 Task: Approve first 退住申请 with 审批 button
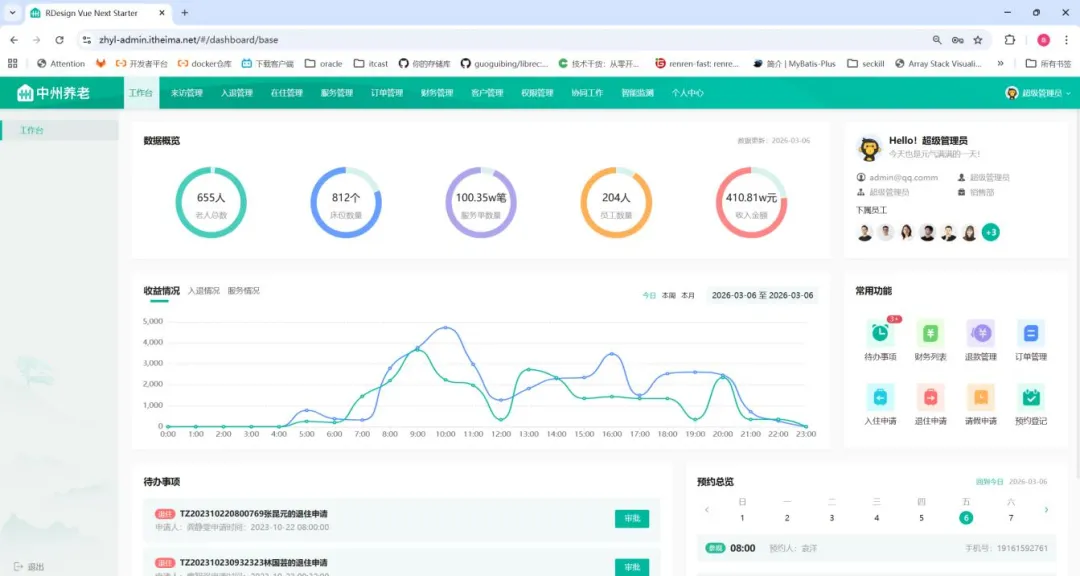[632, 519]
